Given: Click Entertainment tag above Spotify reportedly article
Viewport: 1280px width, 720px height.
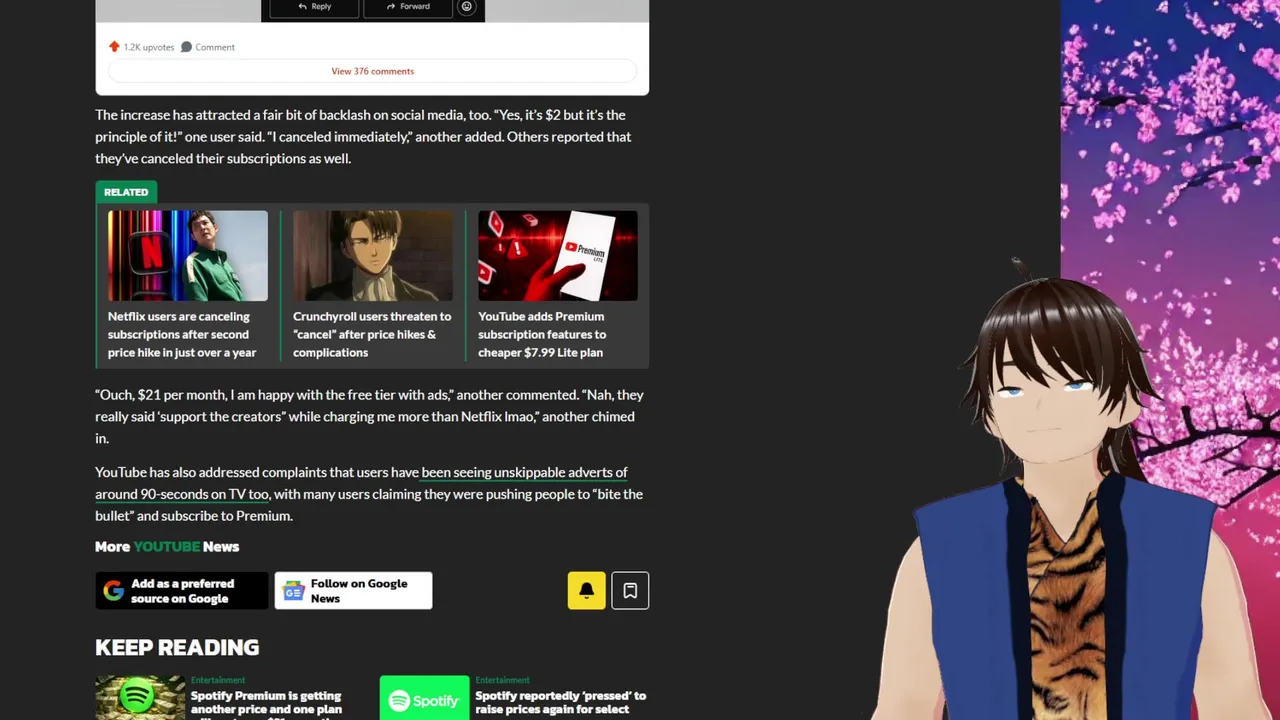Looking at the screenshot, I should click(502, 680).
